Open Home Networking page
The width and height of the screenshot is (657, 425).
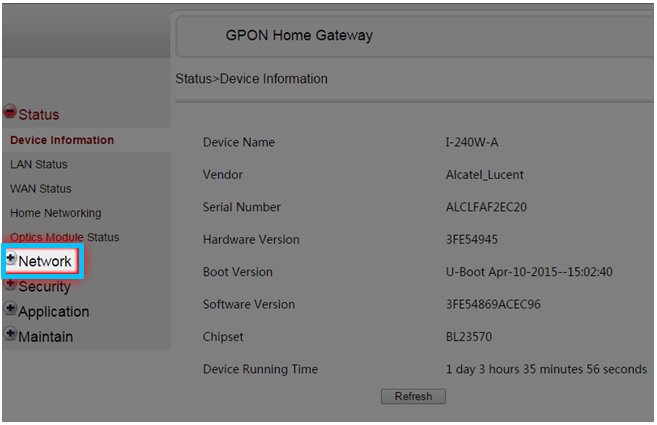point(56,213)
